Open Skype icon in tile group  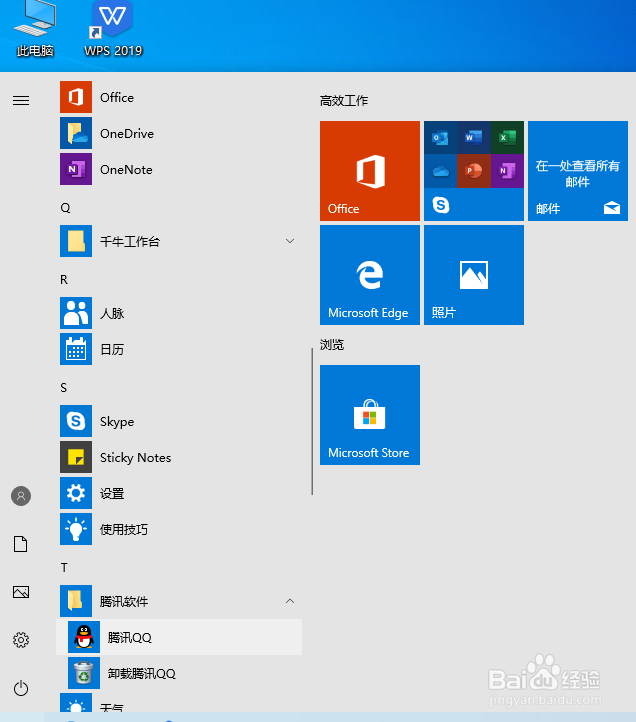point(441,204)
